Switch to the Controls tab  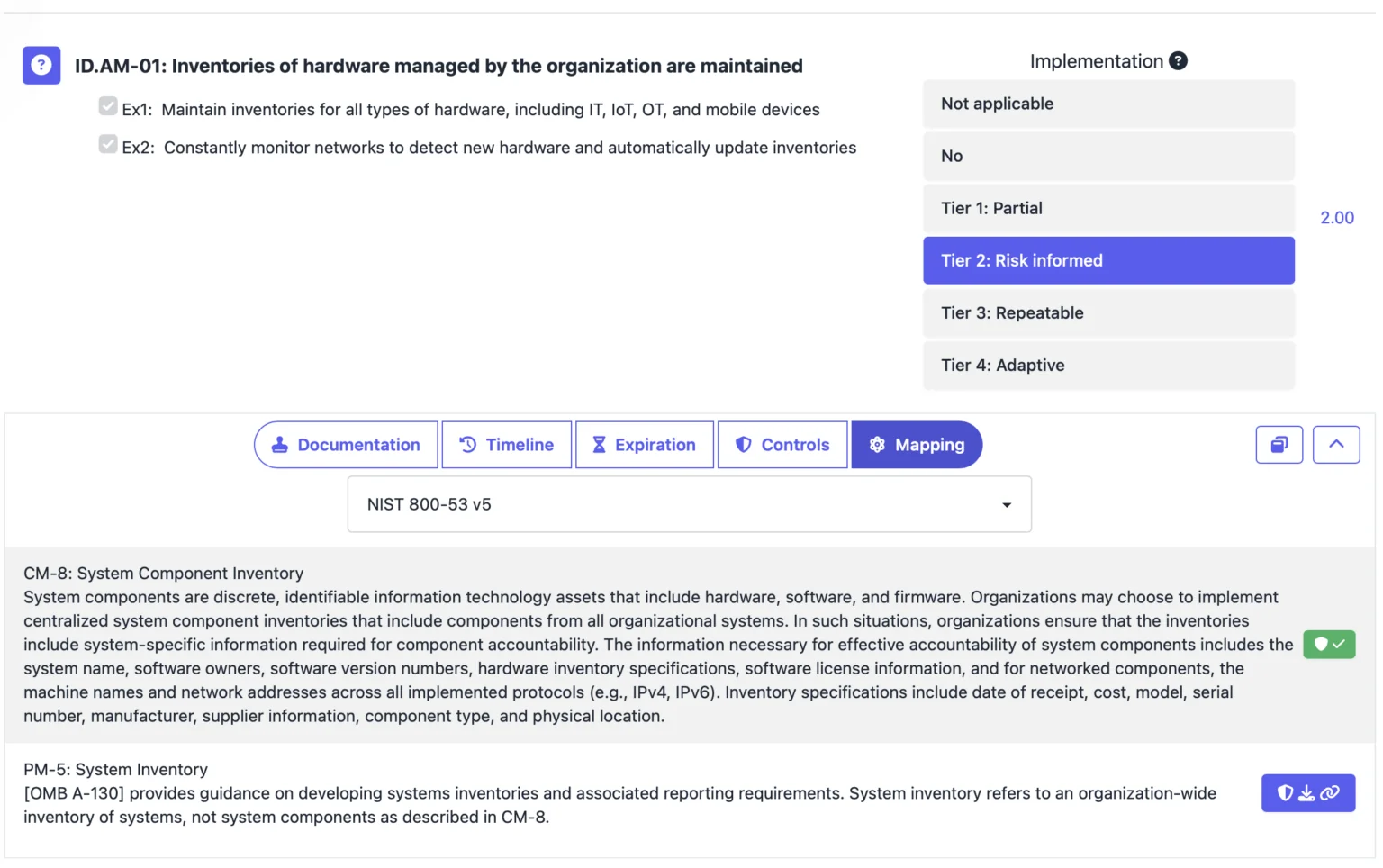(x=782, y=444)
